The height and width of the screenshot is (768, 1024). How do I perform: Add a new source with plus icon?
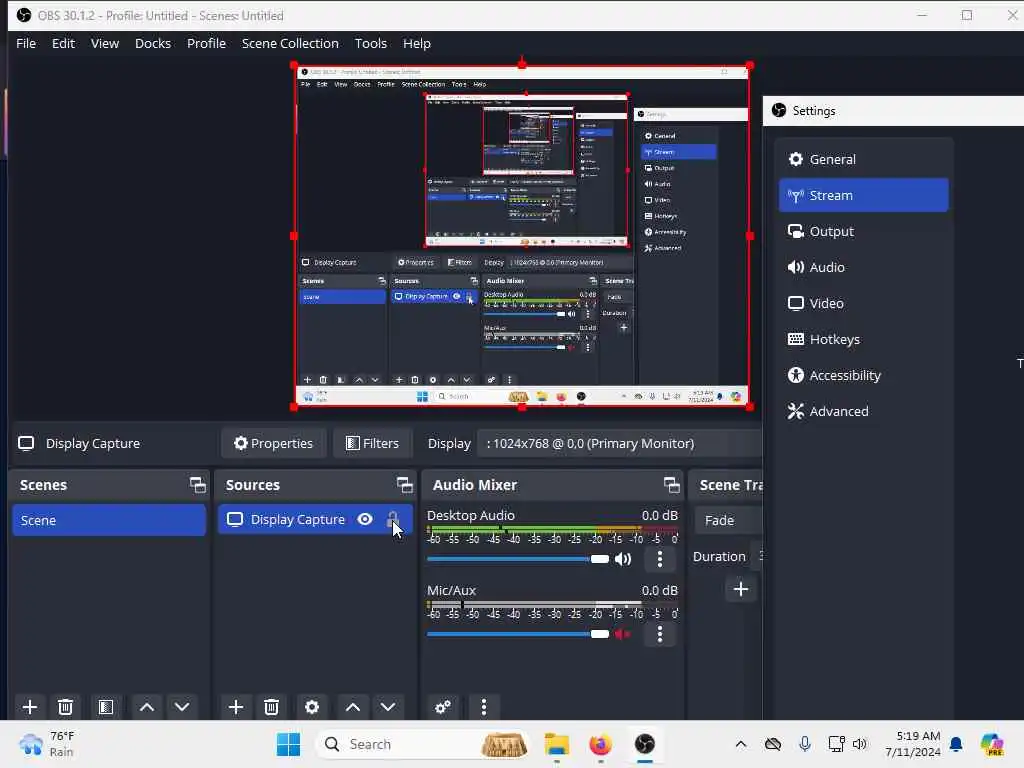click(236, 707)
